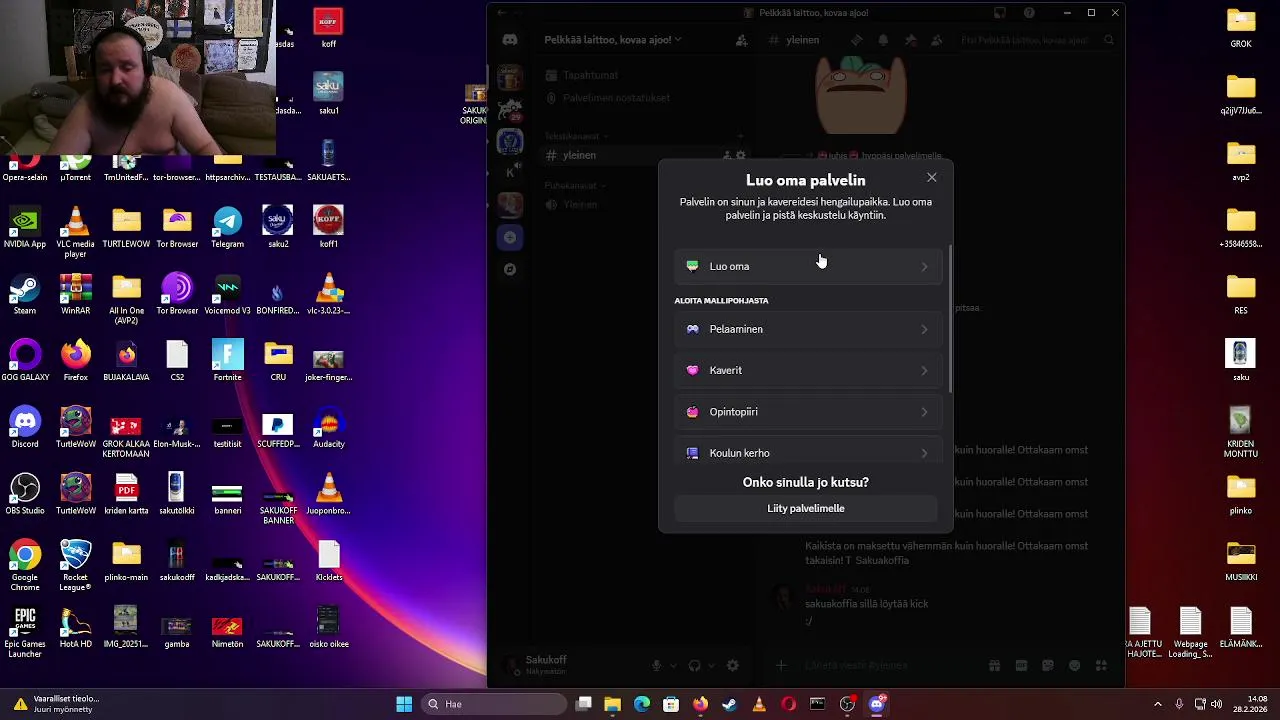
Task: Select the GROK folder on desktop
Action: click(1241, 27)
